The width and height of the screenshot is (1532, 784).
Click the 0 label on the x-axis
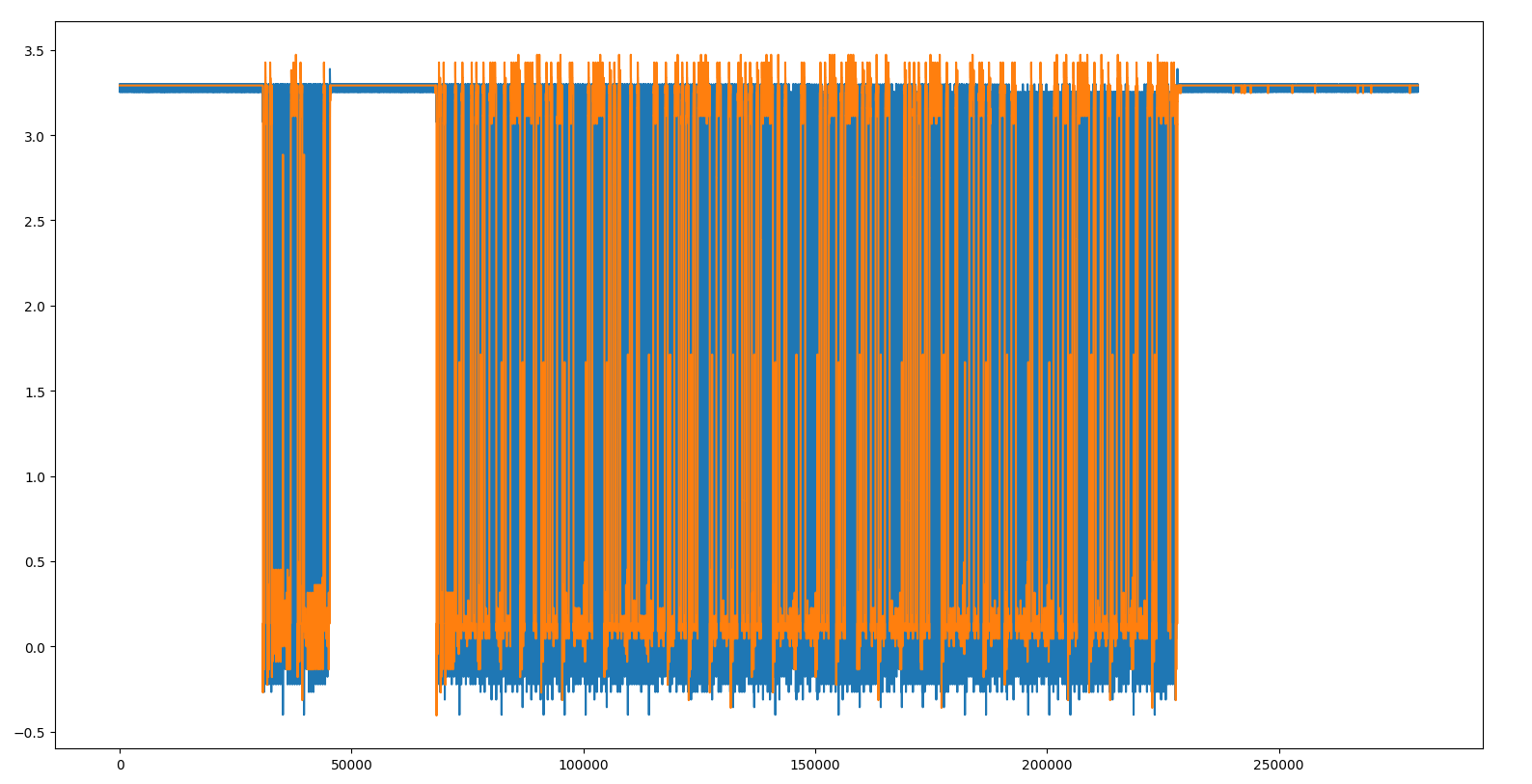pyautogui.click(x=120, y=765)
